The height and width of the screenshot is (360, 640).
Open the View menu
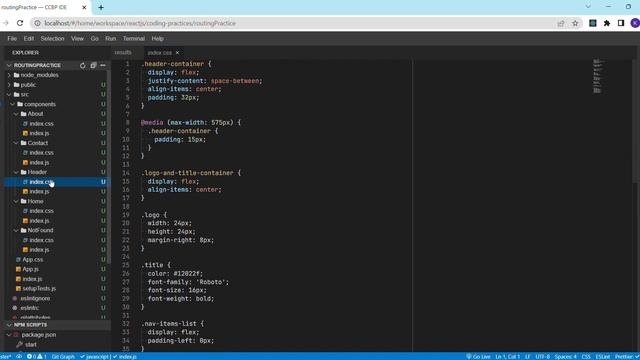pyautogui.click(x=77, y=39)
